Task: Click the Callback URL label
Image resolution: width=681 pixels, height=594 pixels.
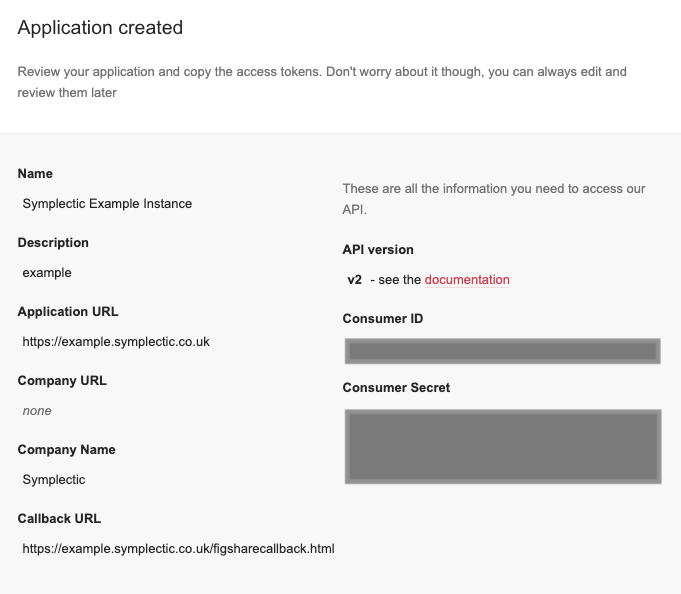Action: pos(59,519)
